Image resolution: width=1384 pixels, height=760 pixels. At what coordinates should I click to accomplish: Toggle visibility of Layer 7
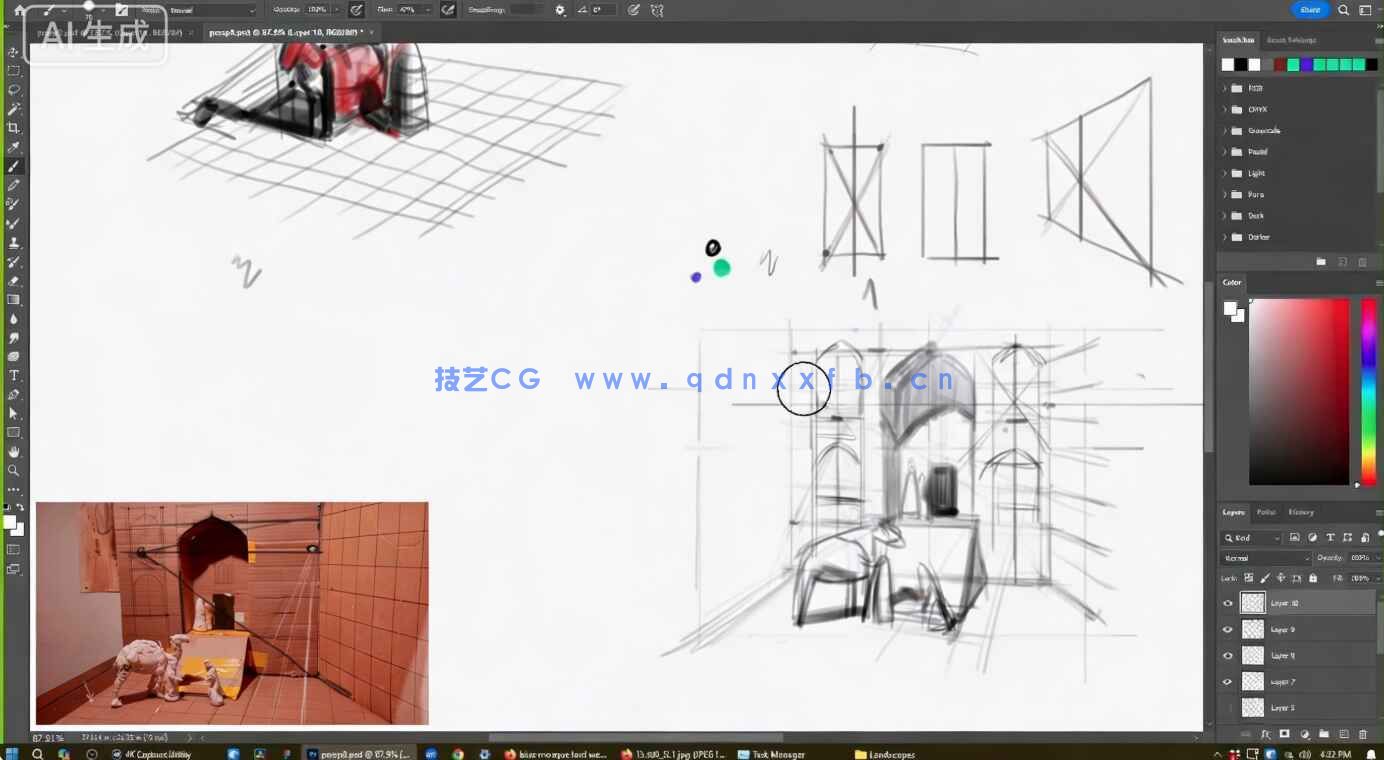pos(1228,681)
